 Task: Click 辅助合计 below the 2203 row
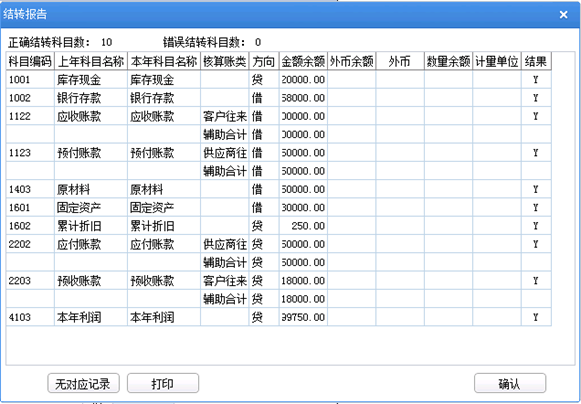point(225,299)
